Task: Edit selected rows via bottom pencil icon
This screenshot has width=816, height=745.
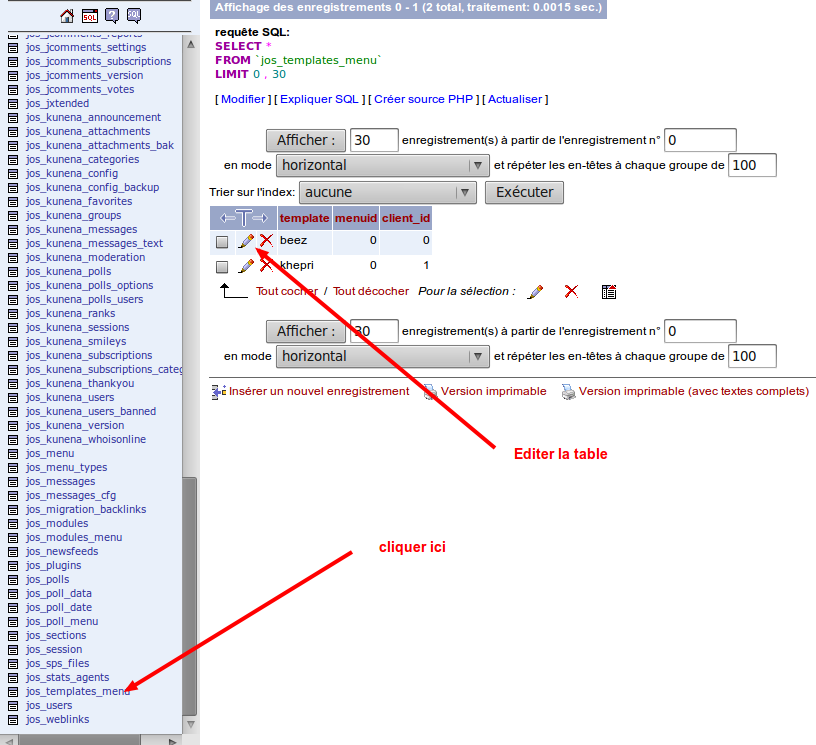Action: click(x=535, y=291)
